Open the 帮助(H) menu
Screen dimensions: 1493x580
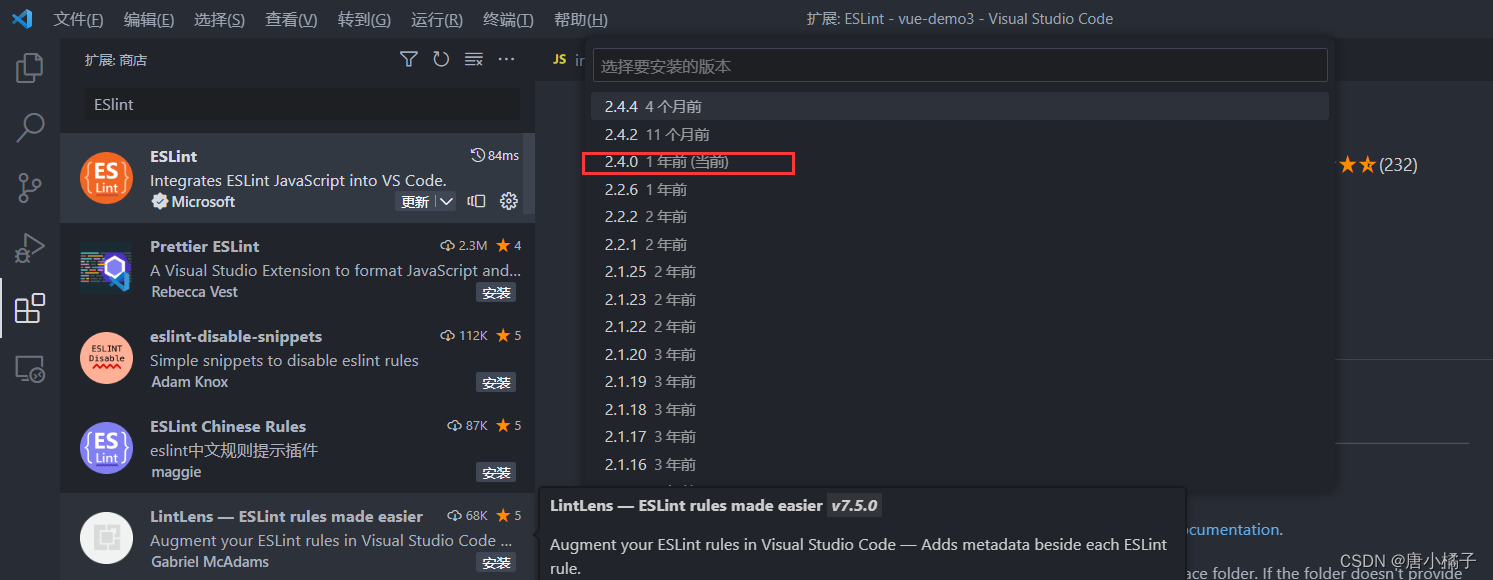coord(580,19)
